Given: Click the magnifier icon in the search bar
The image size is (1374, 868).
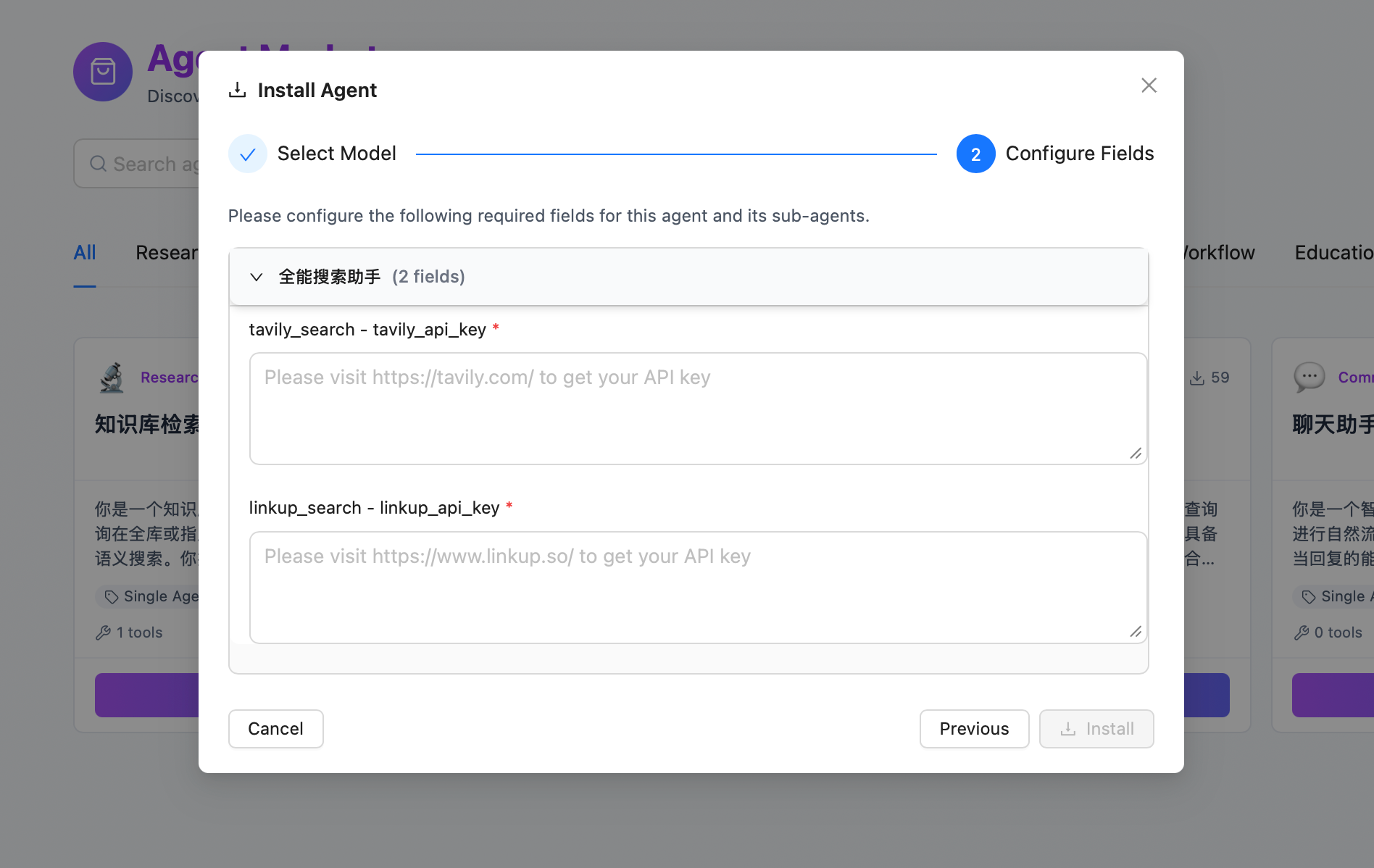Looking at the screenshot, I should point(99,164).
